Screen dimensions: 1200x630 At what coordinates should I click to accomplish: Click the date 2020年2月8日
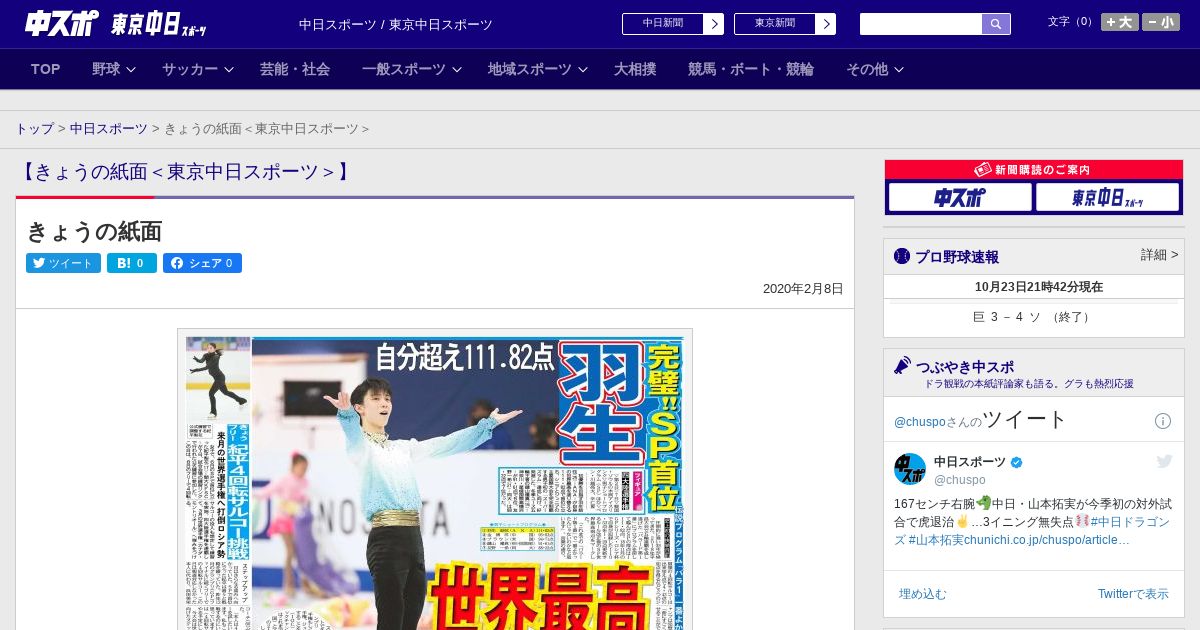click(803, 289)
